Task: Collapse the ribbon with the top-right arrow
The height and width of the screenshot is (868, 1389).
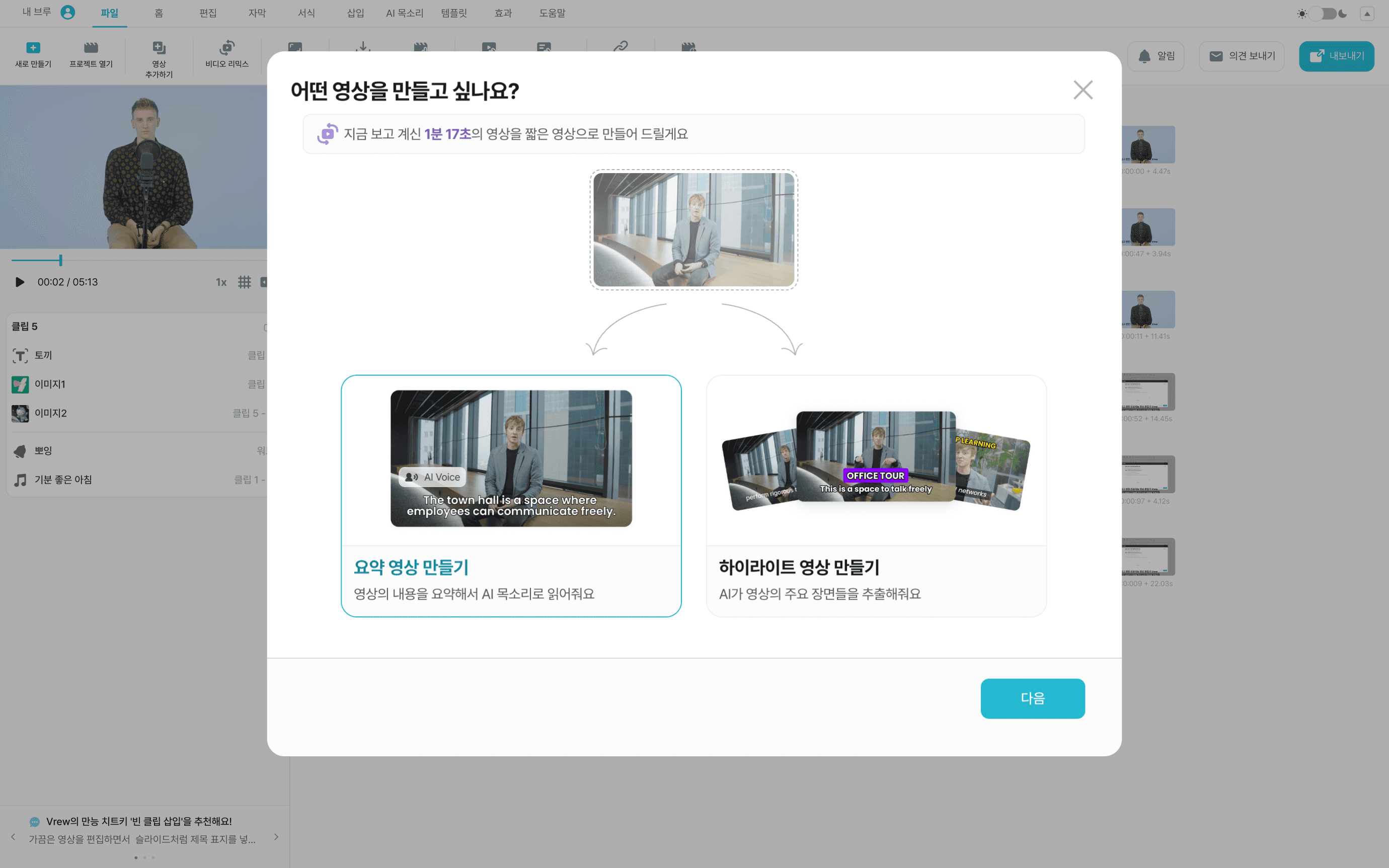Action: pos(1367,14)
